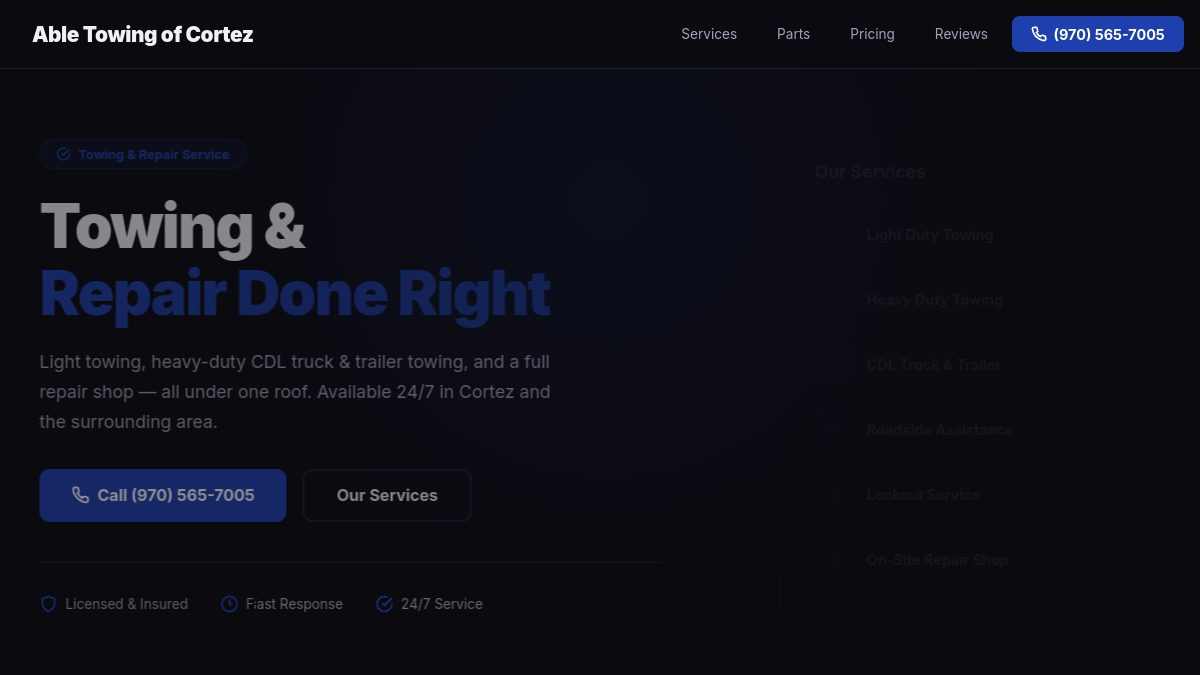
Task: Click the 24/7 Service text
Action: click(x=442, y=604)
